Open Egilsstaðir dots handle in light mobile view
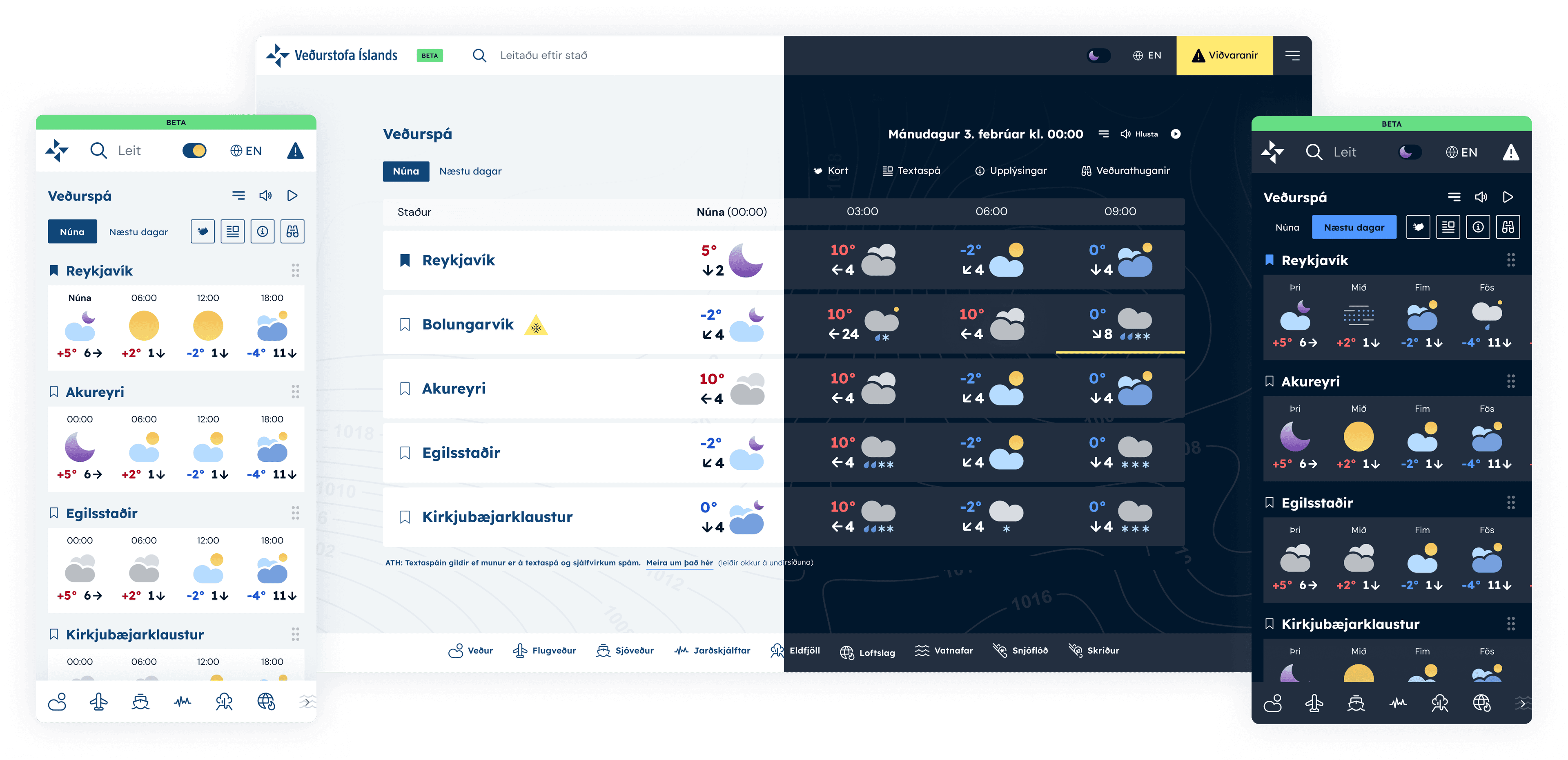 (x=295, y=513)
